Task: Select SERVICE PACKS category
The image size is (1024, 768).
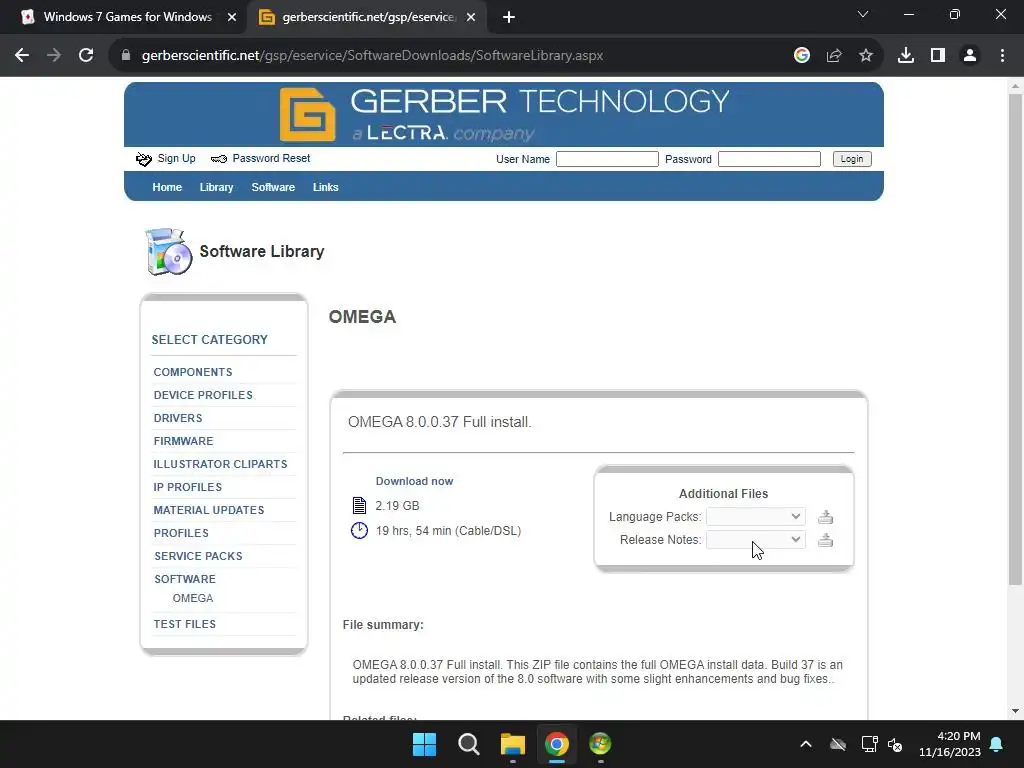Action: pos(198,556)
